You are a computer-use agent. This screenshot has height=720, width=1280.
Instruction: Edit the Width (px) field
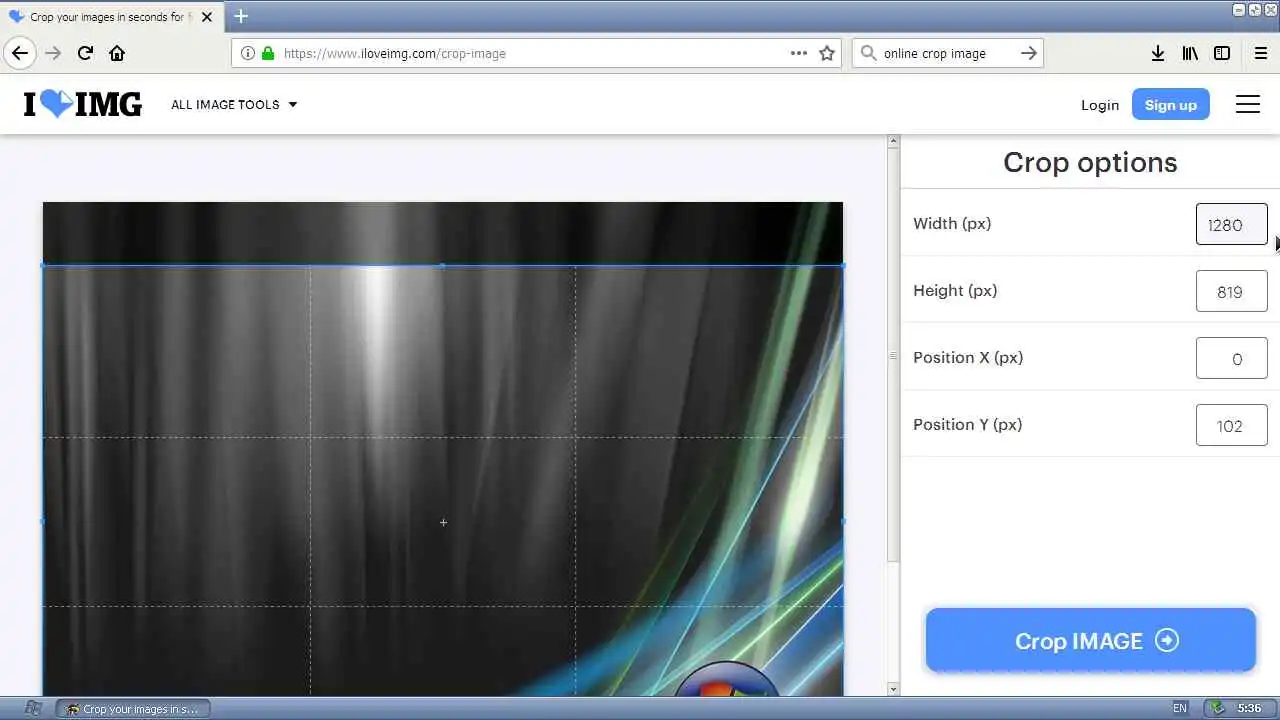coord(1232,224)
